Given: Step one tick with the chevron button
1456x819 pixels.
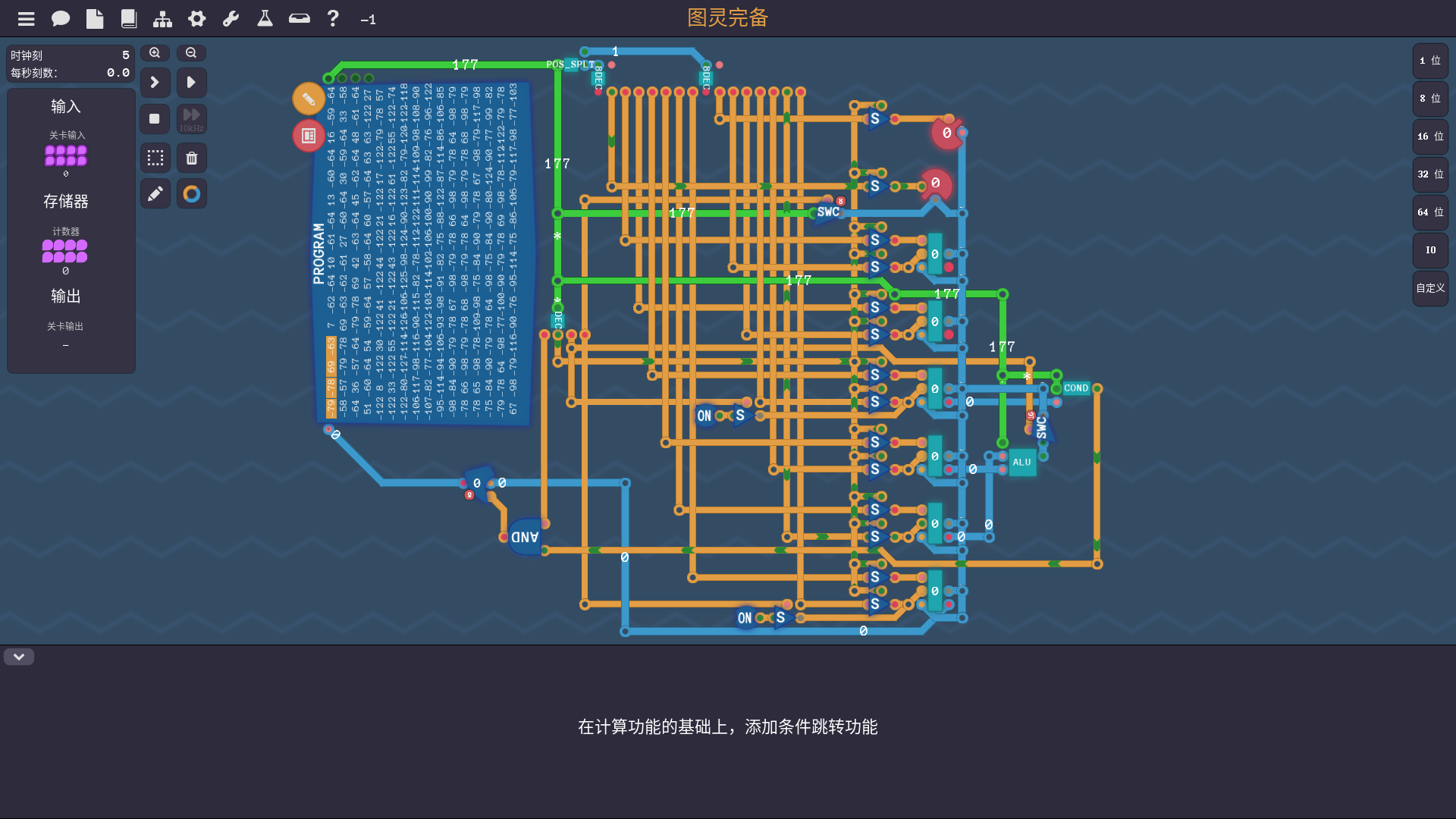Looking at the screenshot, I should click(155, 82).
